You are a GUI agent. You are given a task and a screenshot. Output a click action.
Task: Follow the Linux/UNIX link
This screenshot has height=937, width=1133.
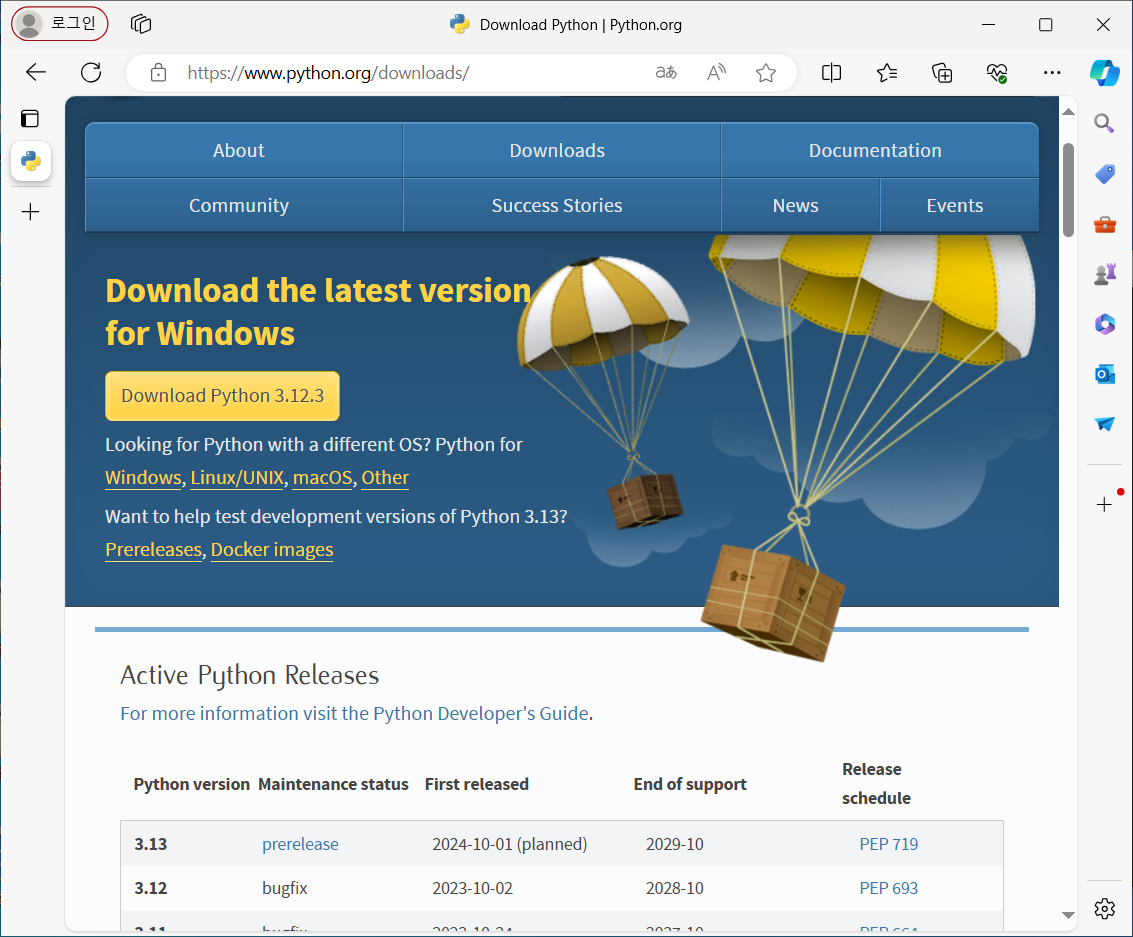point(237,478)
